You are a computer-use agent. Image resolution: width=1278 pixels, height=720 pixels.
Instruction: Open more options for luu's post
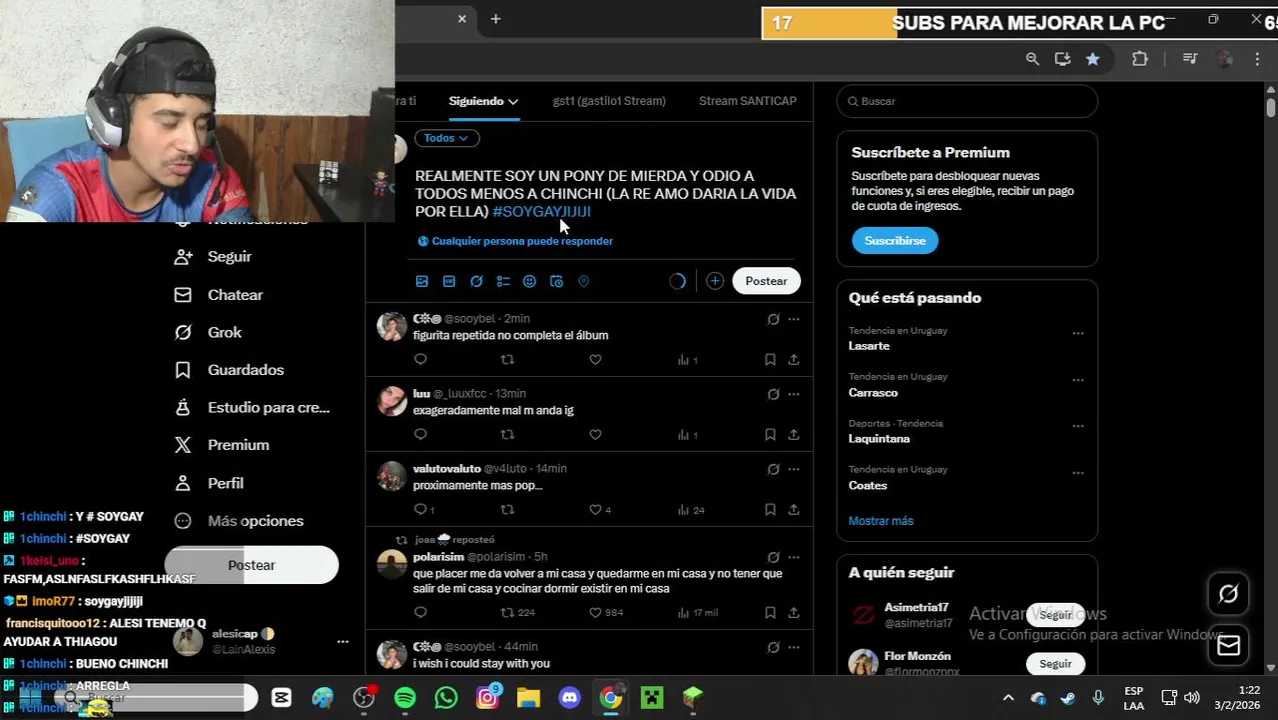794,394
